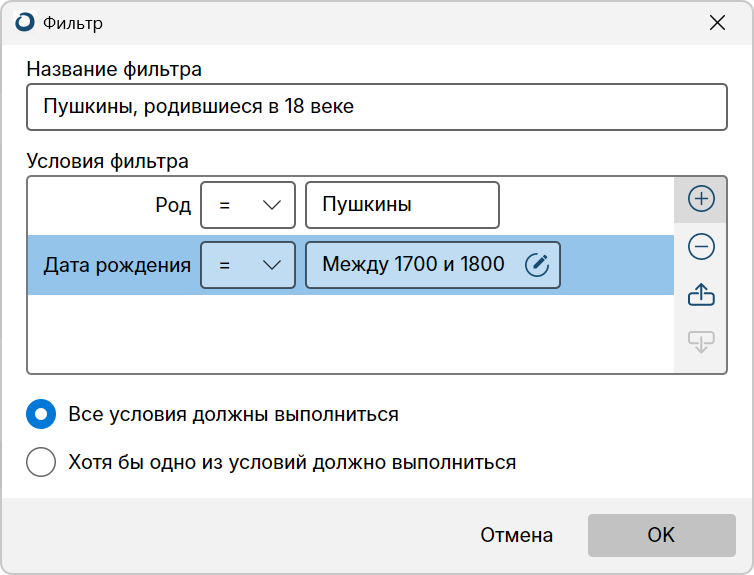Move selected condition up in the list
The image size is (754, 575).
pos(701,294)
